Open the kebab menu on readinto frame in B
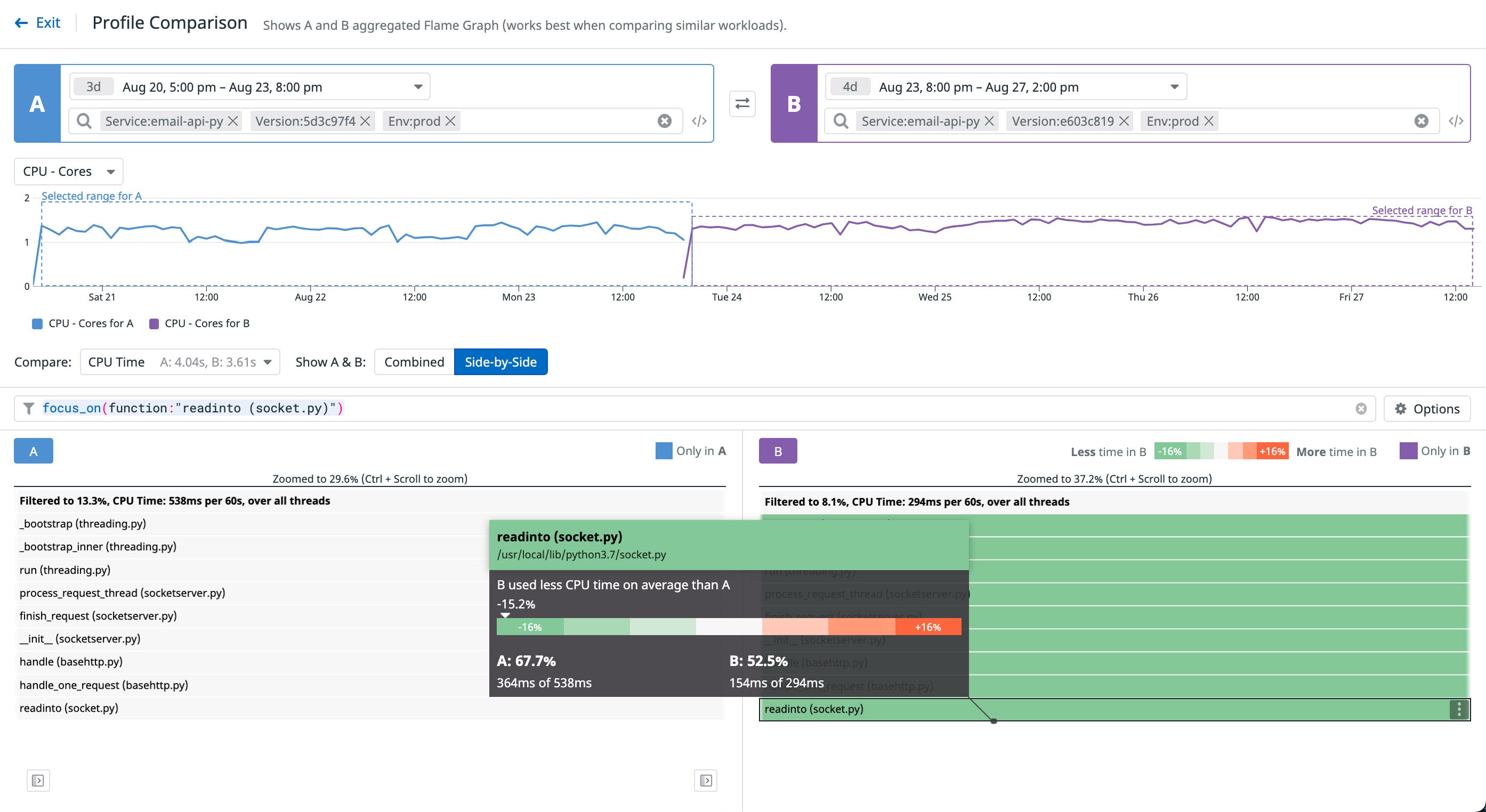The width and height of the screenshot is (1486, 812). 1458,709
